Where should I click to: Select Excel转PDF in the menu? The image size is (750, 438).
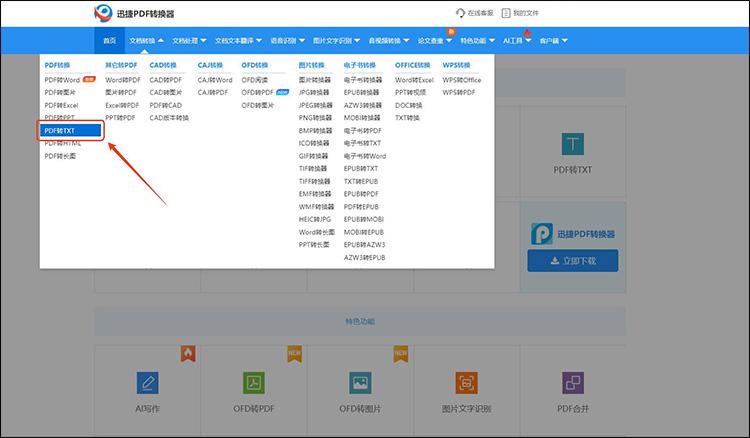tap(122, 105)
